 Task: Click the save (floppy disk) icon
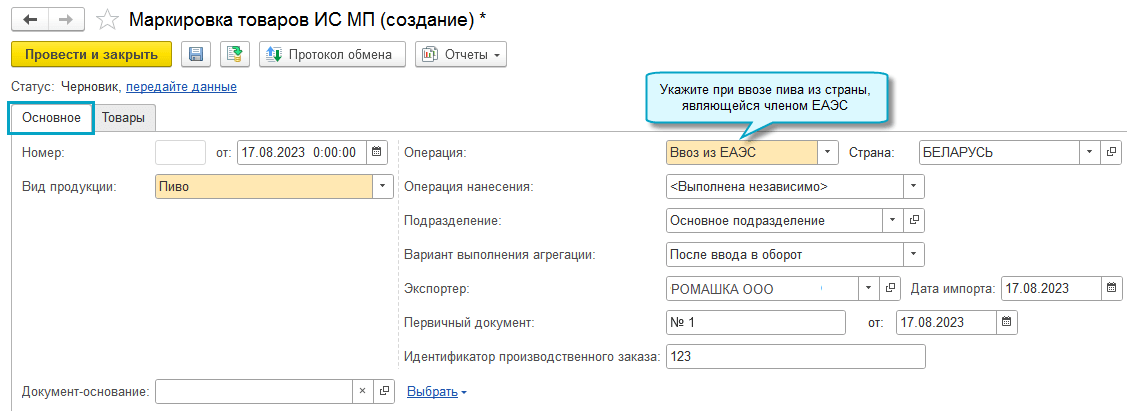click(196, 54)
